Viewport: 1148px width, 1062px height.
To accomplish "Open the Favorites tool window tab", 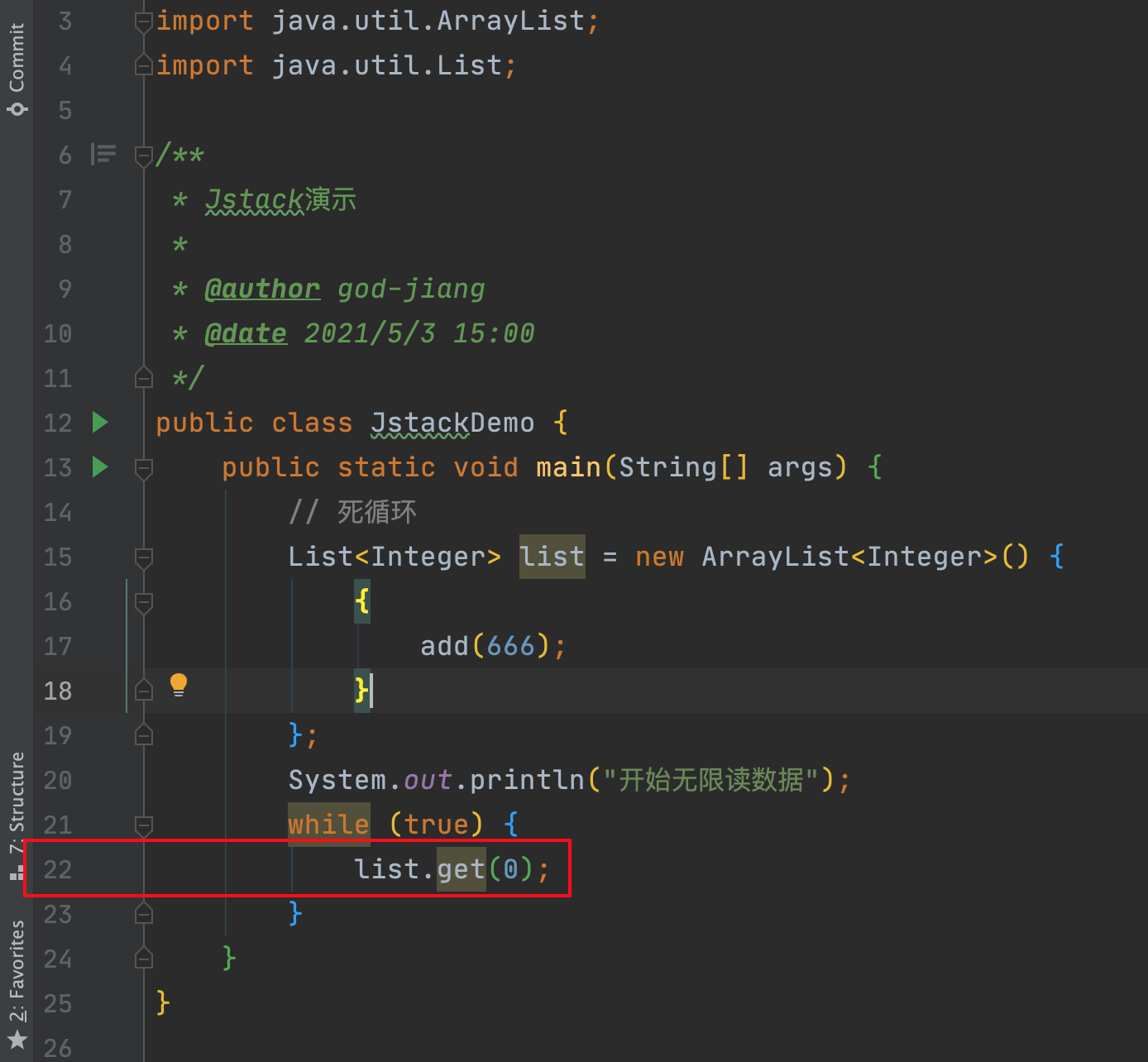I will click(17, 984).
